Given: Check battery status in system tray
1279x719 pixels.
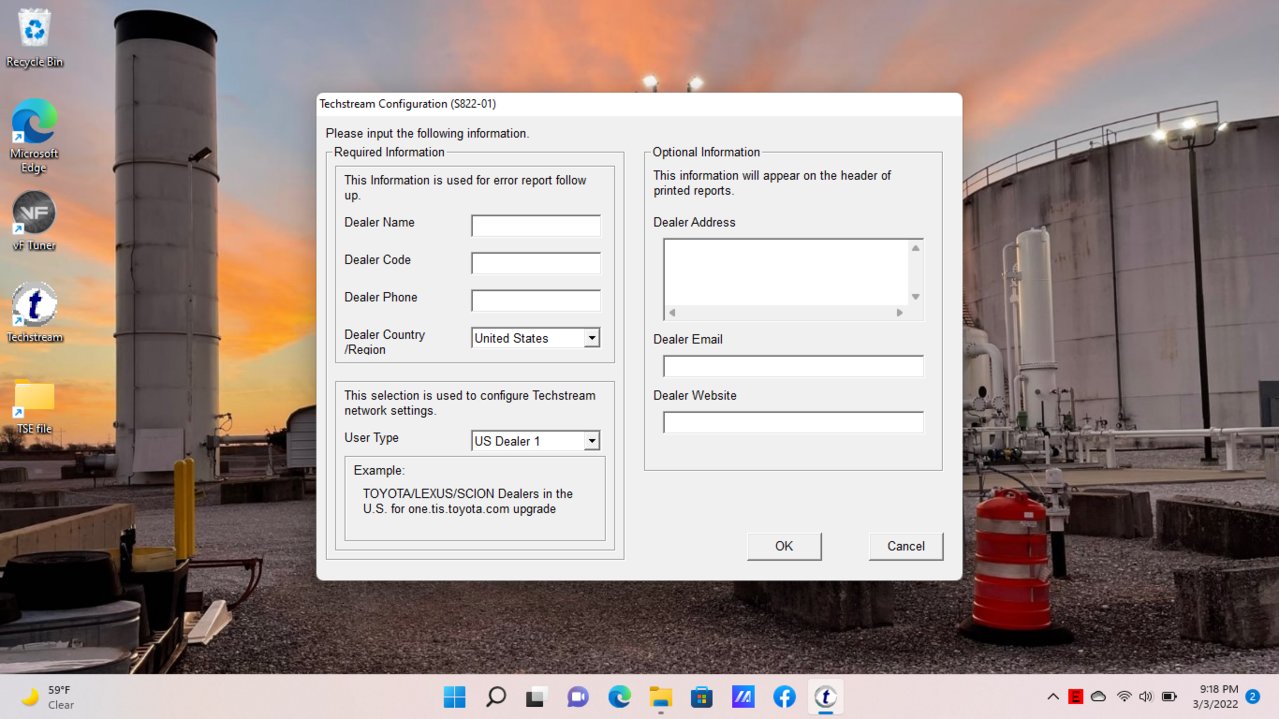Looking at the screenshot, I should click(1169, 696).
